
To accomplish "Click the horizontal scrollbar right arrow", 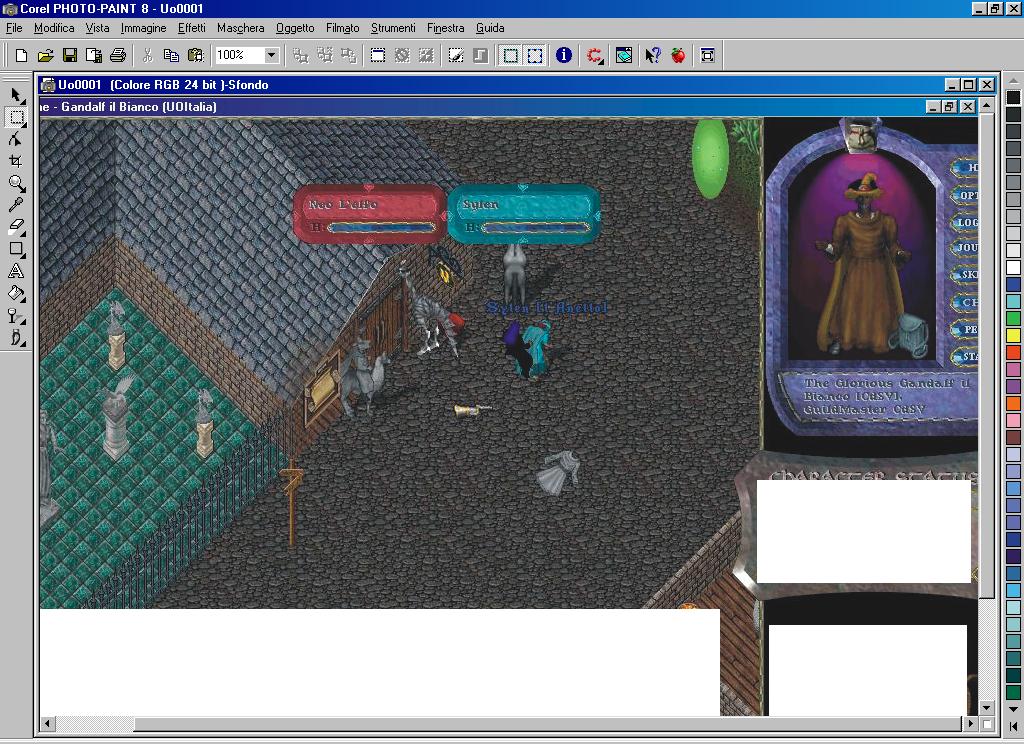I will (970, 724).
